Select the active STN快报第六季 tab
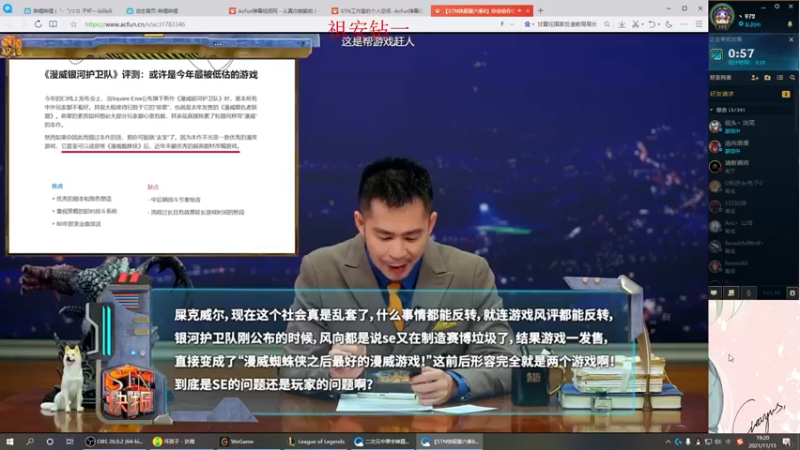Viewport: 800px width, 450px height. click(481, 10)
